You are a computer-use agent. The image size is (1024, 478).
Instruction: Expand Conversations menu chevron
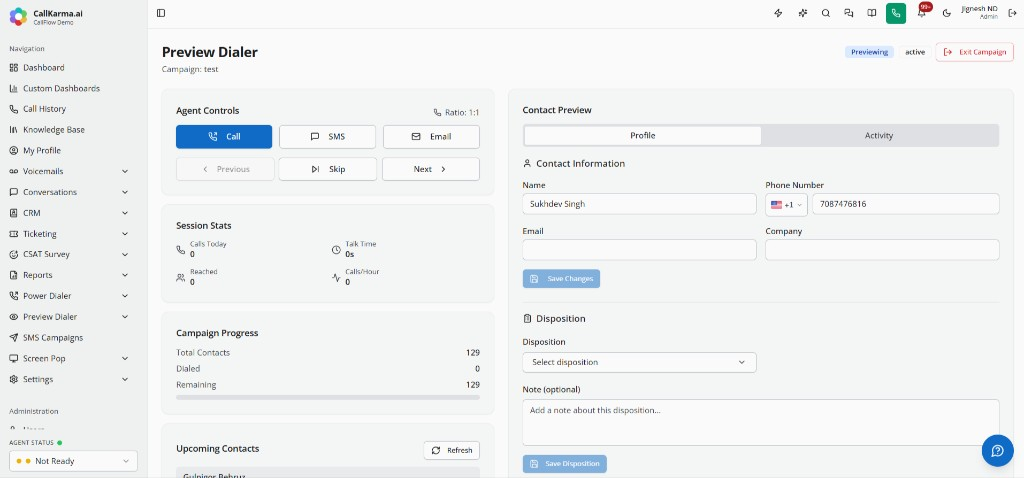125,192
